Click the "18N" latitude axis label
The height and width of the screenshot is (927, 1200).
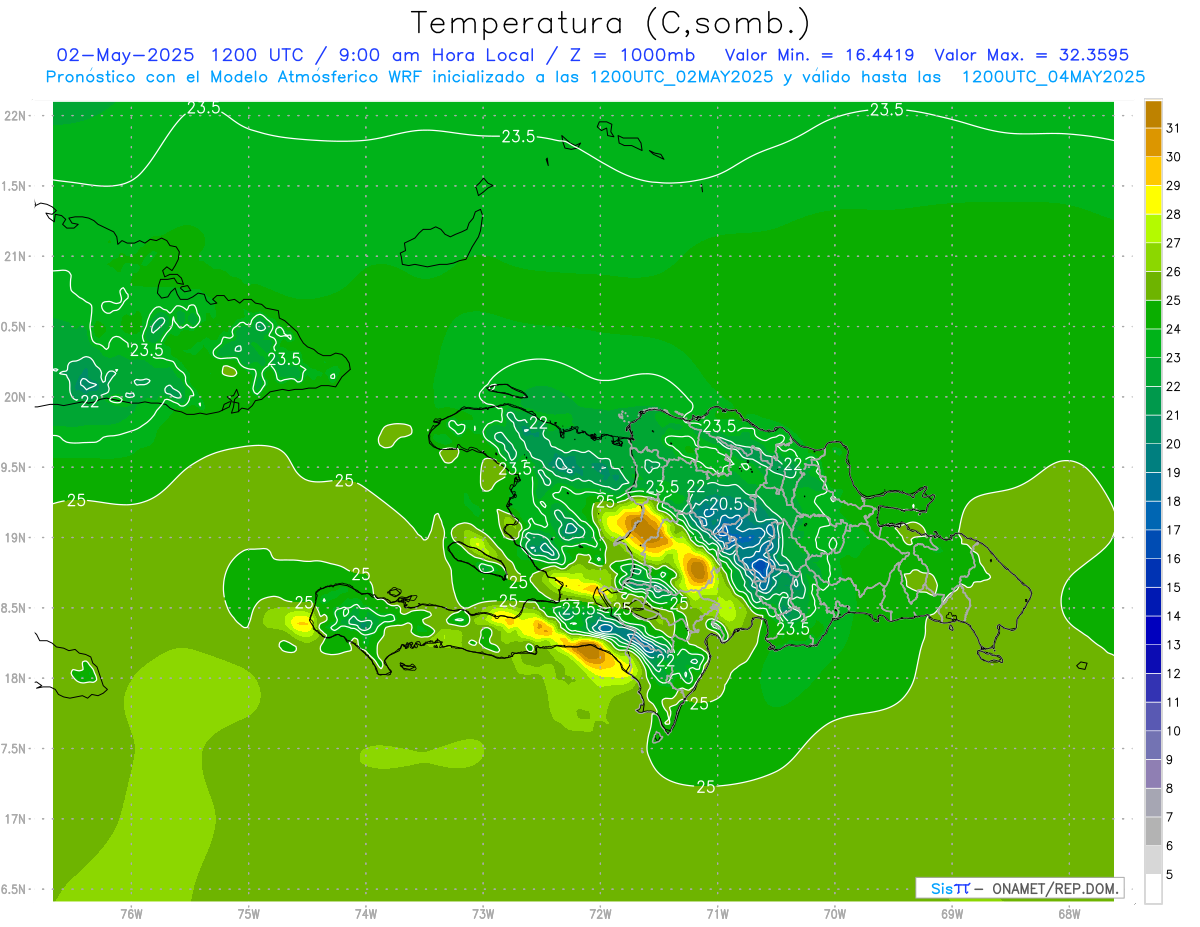point(14,678)
